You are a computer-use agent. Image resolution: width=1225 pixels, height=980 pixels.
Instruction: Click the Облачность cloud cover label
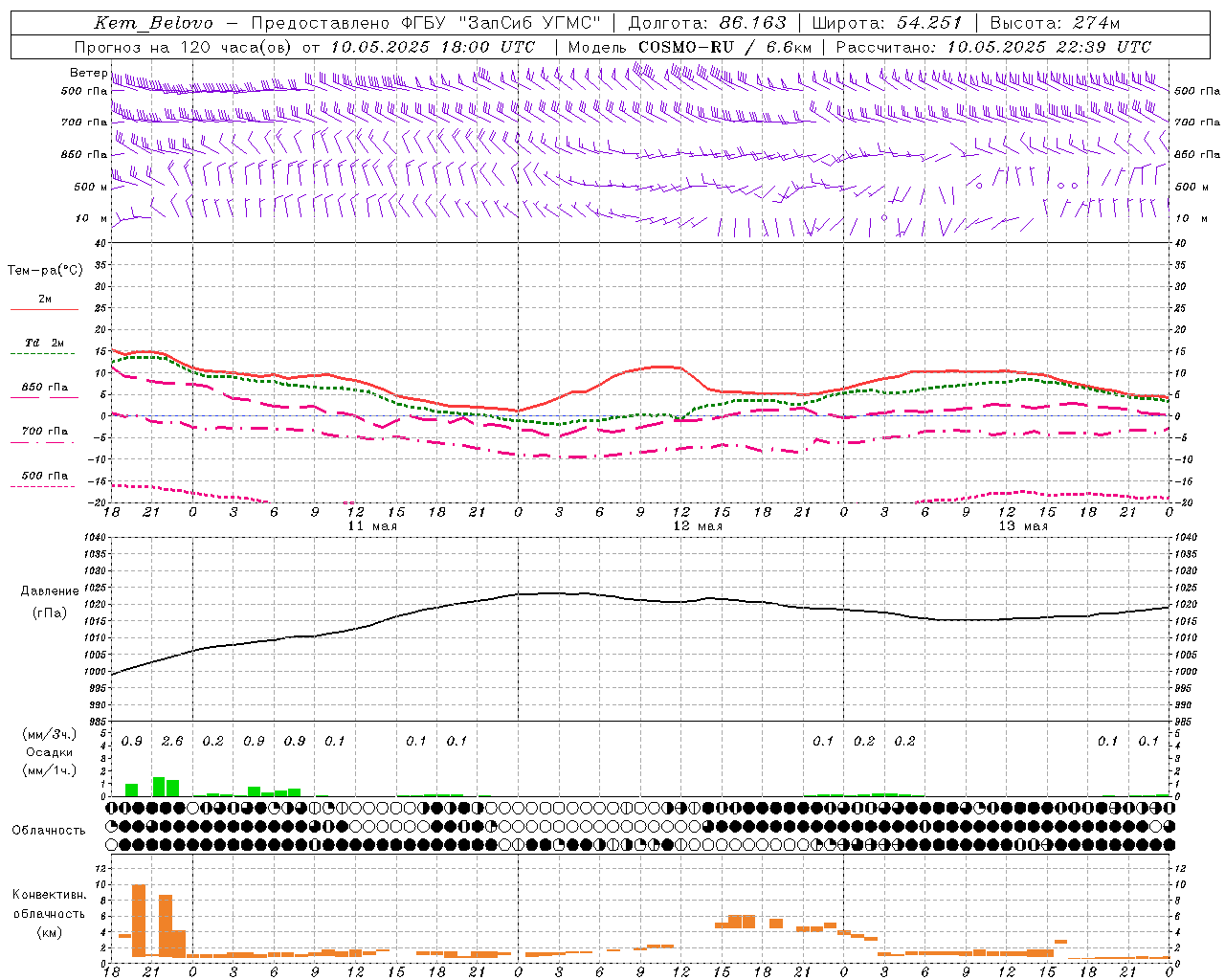pos(49,831)
